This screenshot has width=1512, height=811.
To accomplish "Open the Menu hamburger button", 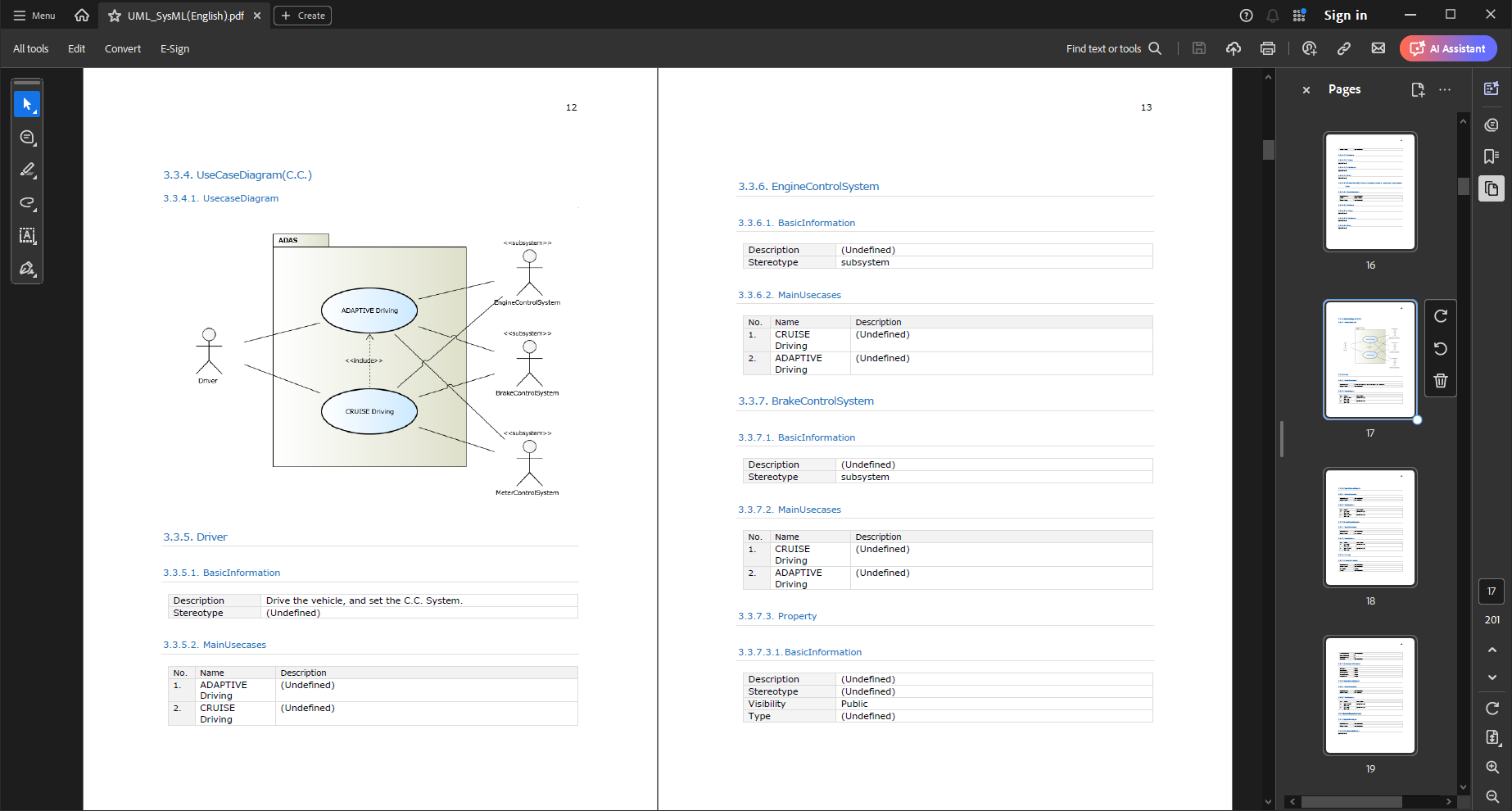I will (34, 16).
